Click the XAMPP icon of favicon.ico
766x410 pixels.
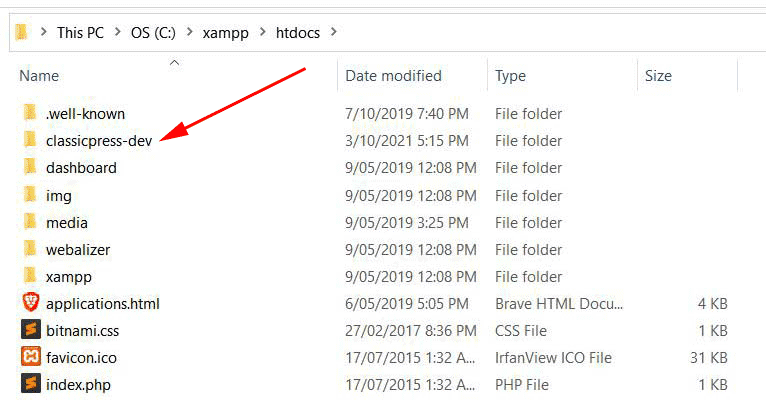[x=30, y=357]
